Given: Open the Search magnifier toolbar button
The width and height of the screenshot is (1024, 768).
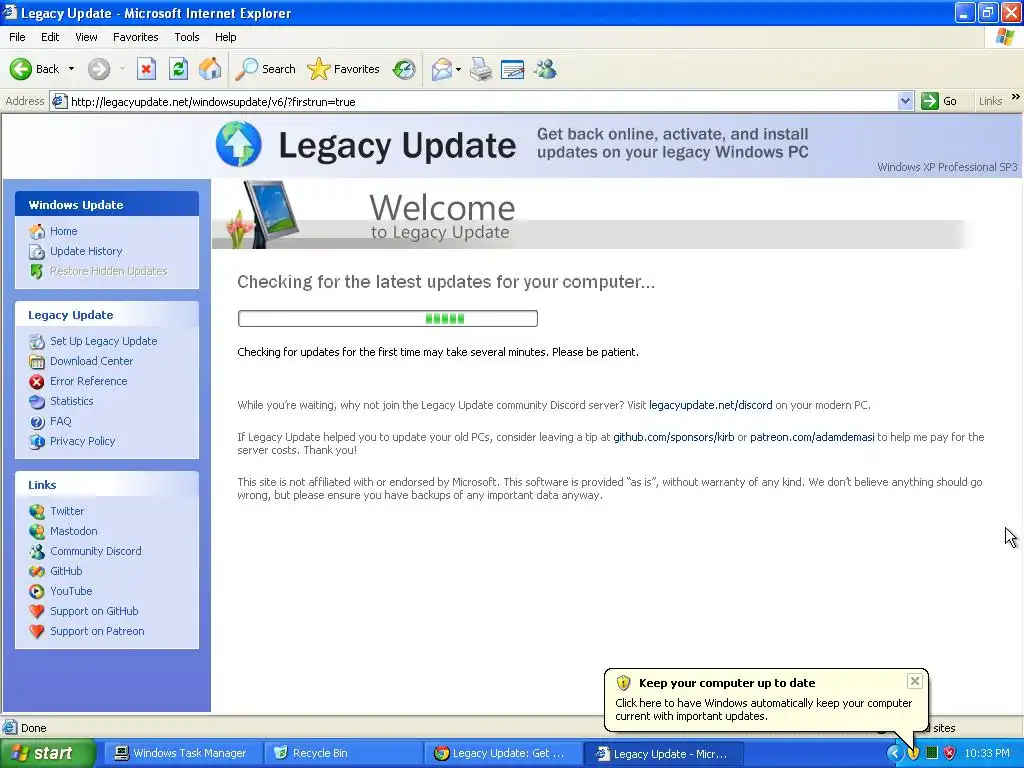Looking at the screenshot, I should click(266, 69).
